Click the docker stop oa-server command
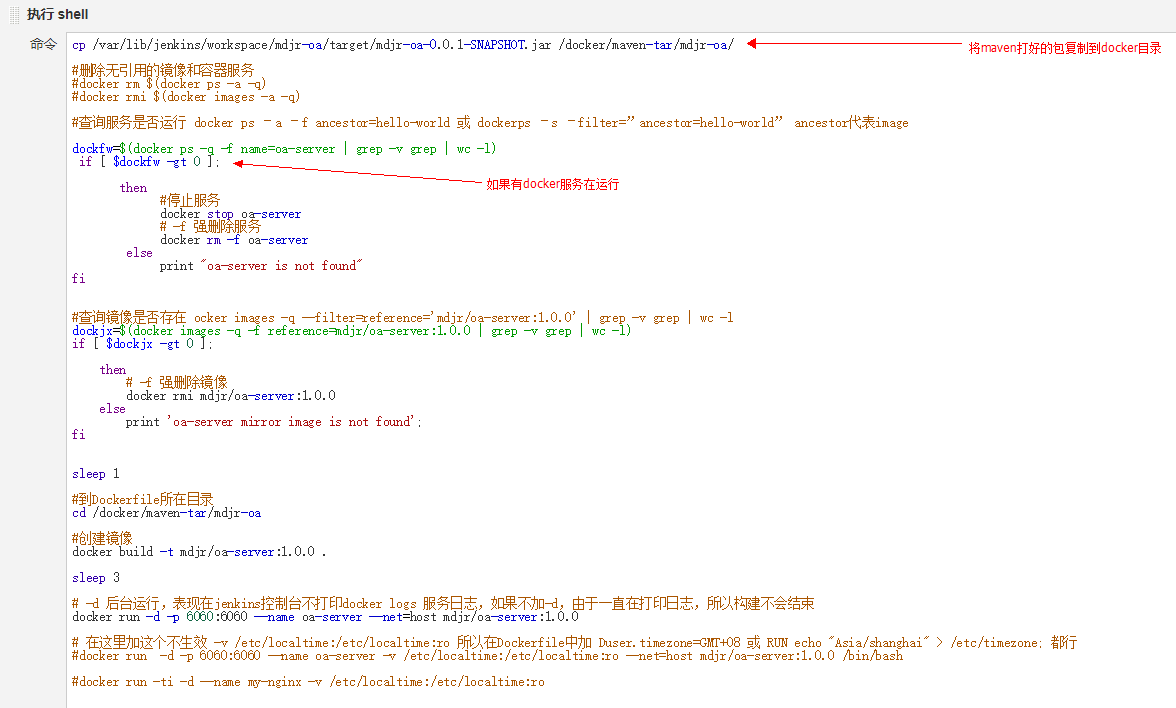 coord(230,213)
